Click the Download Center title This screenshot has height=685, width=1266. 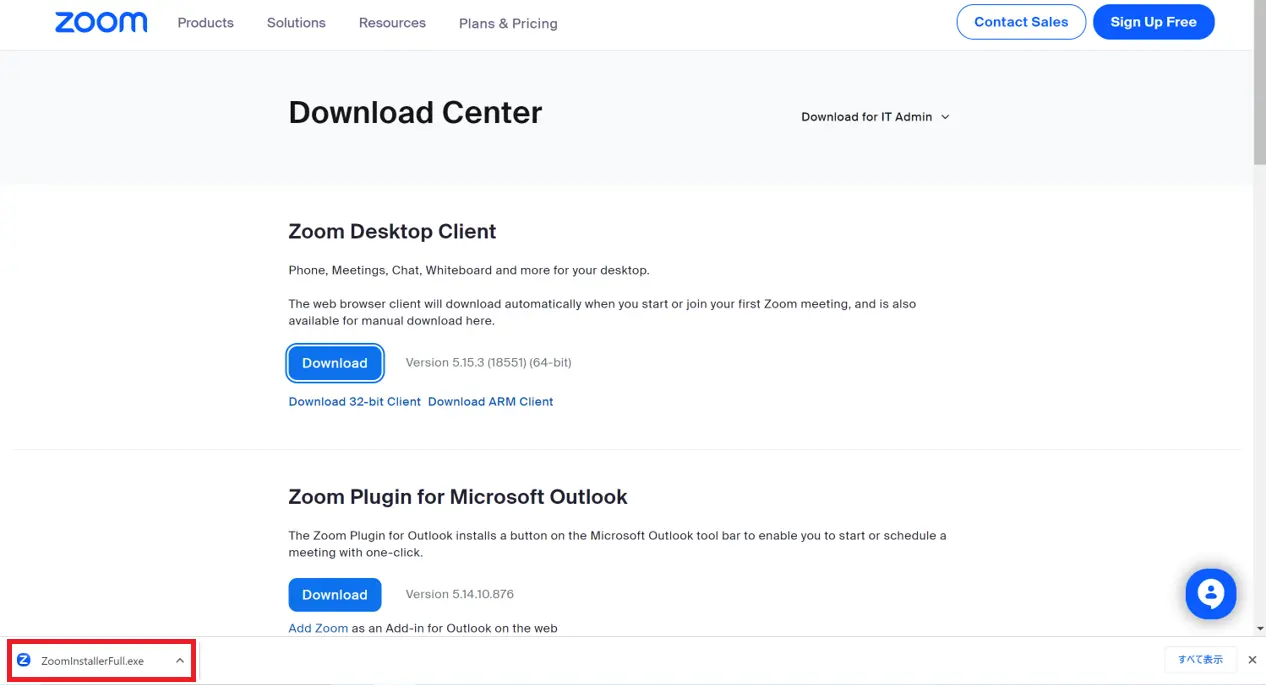(415, 112)
